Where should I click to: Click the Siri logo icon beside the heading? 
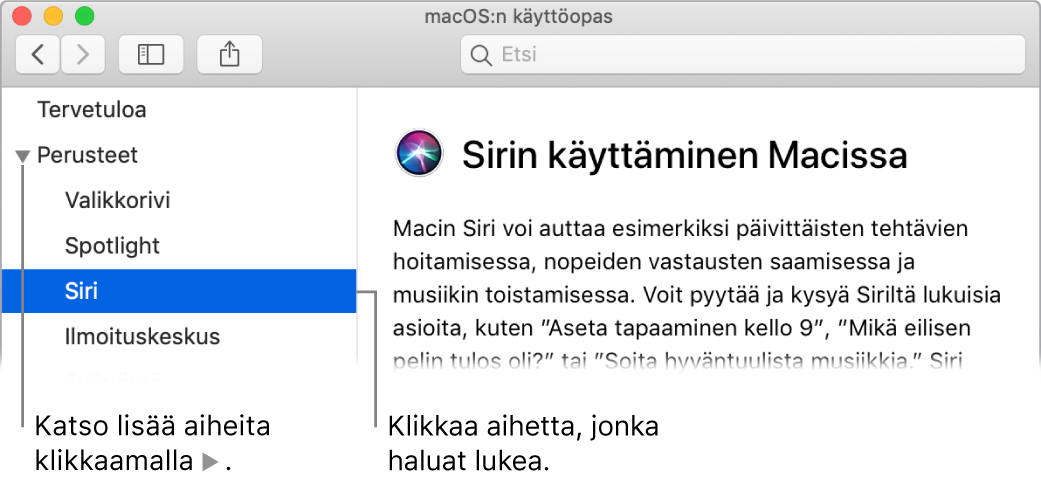418,153
